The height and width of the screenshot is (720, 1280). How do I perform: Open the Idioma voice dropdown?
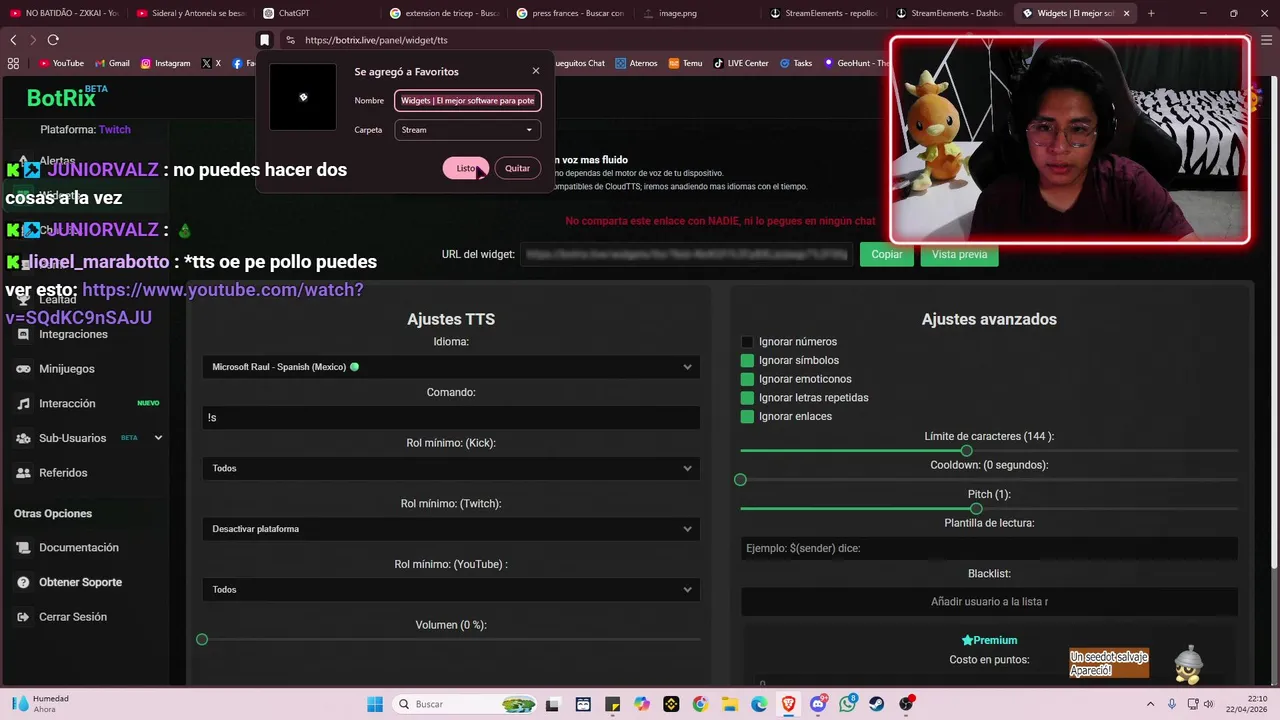[451, 367]
